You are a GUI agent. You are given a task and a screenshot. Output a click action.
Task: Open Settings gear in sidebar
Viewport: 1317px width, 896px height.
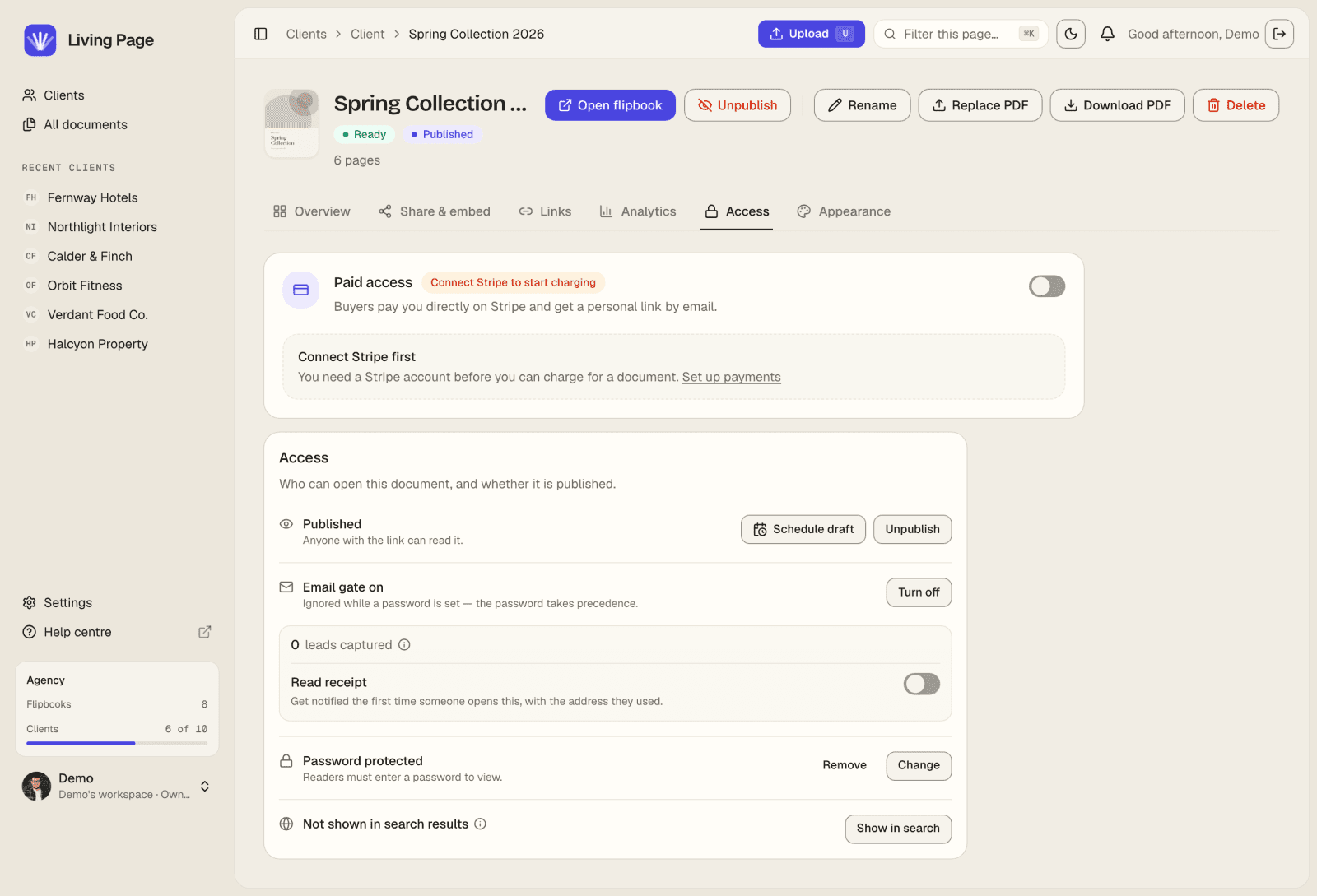(30, 603)
